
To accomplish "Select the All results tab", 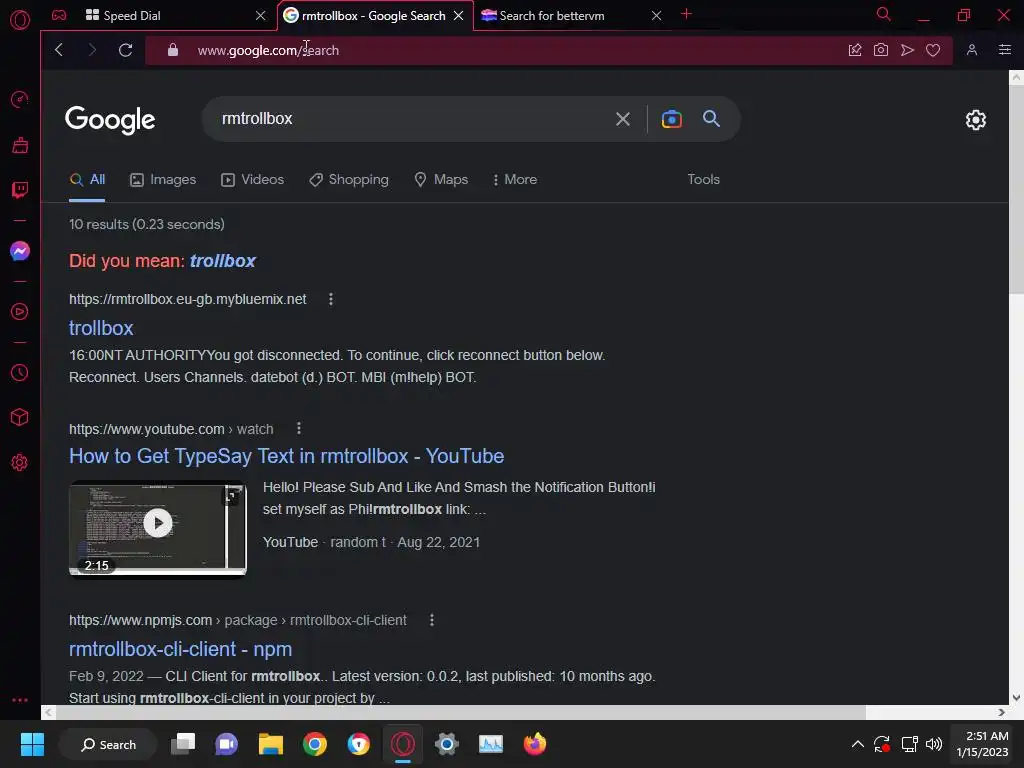I will tap(87, 180).
